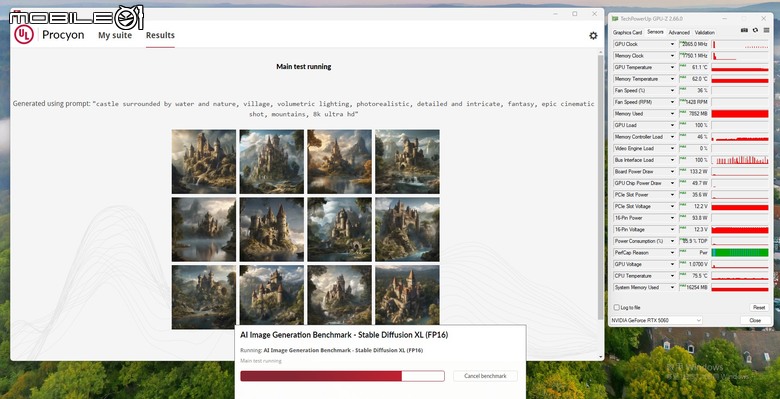Click the Memory Used red graph
Image resolution: width=780 pixels, height=399 pixels.
click(x=740, y=114)
